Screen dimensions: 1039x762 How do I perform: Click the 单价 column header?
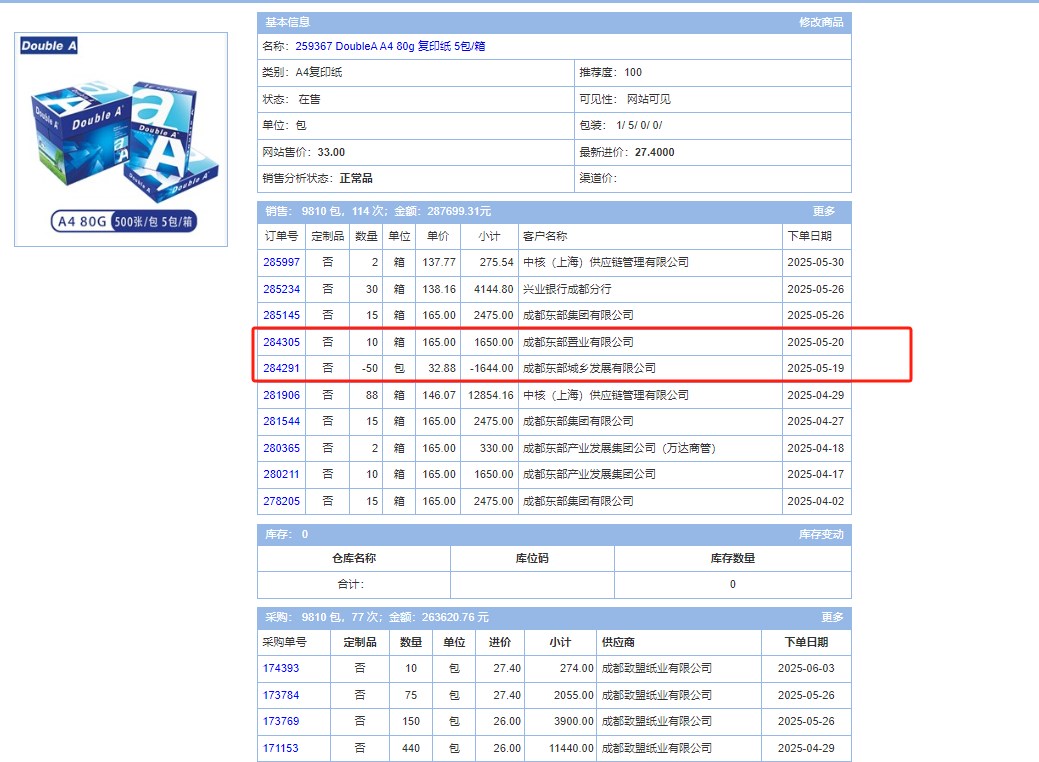pyautogui.click(x=438, y=236)
